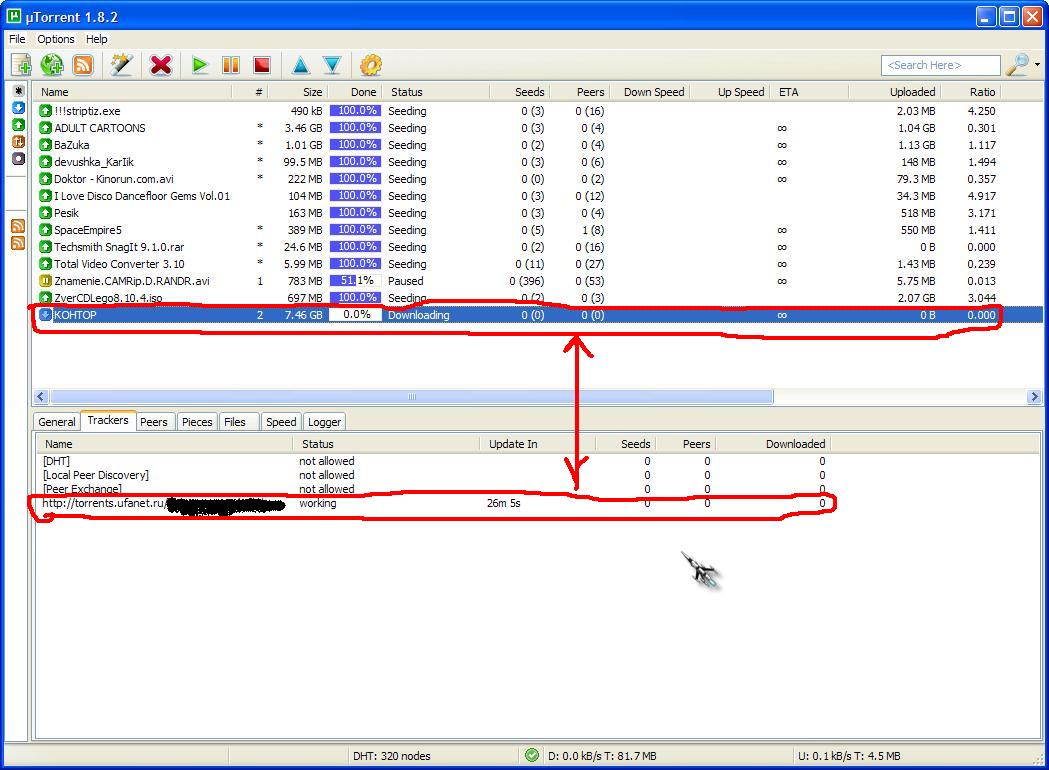
Task: Click the orange Pause torrent icon
Action: 231,65
